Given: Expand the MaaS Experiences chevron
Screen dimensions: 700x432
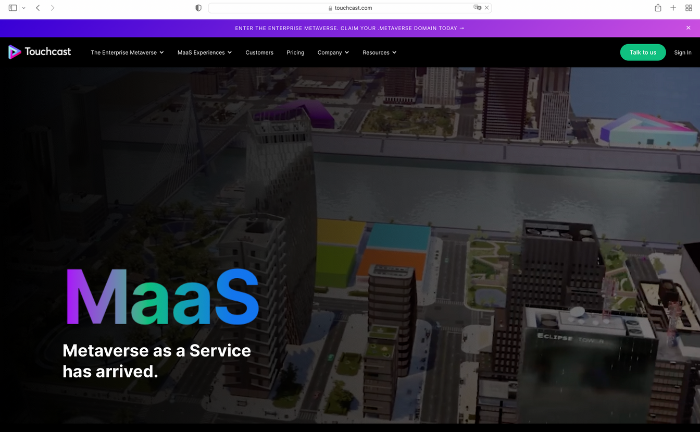Looking at the screenshot, I should pos(229,52).
